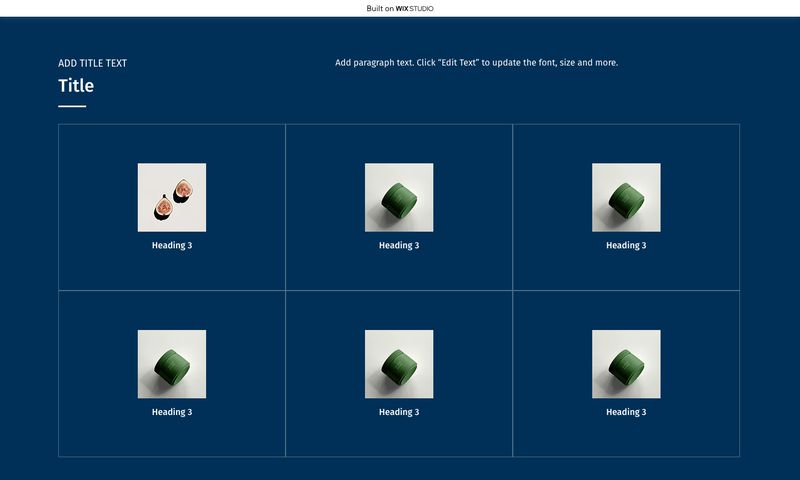Select the large 'Title' heading
The width and height of the screenshot is (800, 480).
pyautogui.click(x=76, y=86)
